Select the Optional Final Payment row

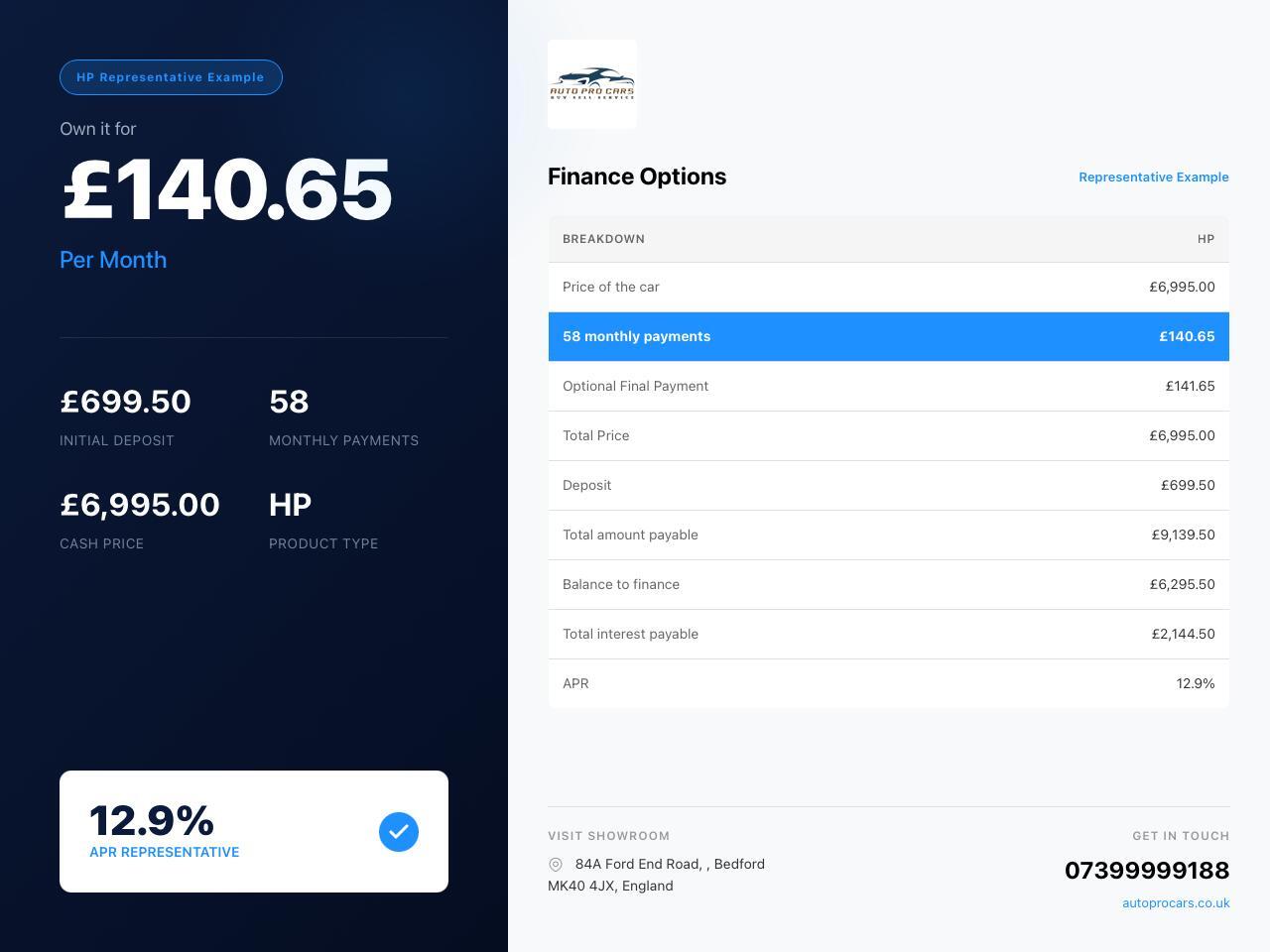tap(888, 386)
